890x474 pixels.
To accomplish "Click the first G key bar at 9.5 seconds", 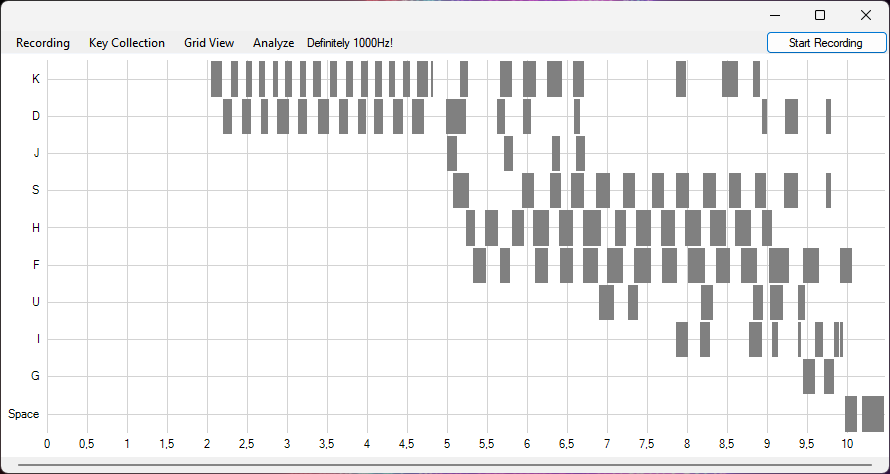I will pyautogui.click(x=809, y=376).
